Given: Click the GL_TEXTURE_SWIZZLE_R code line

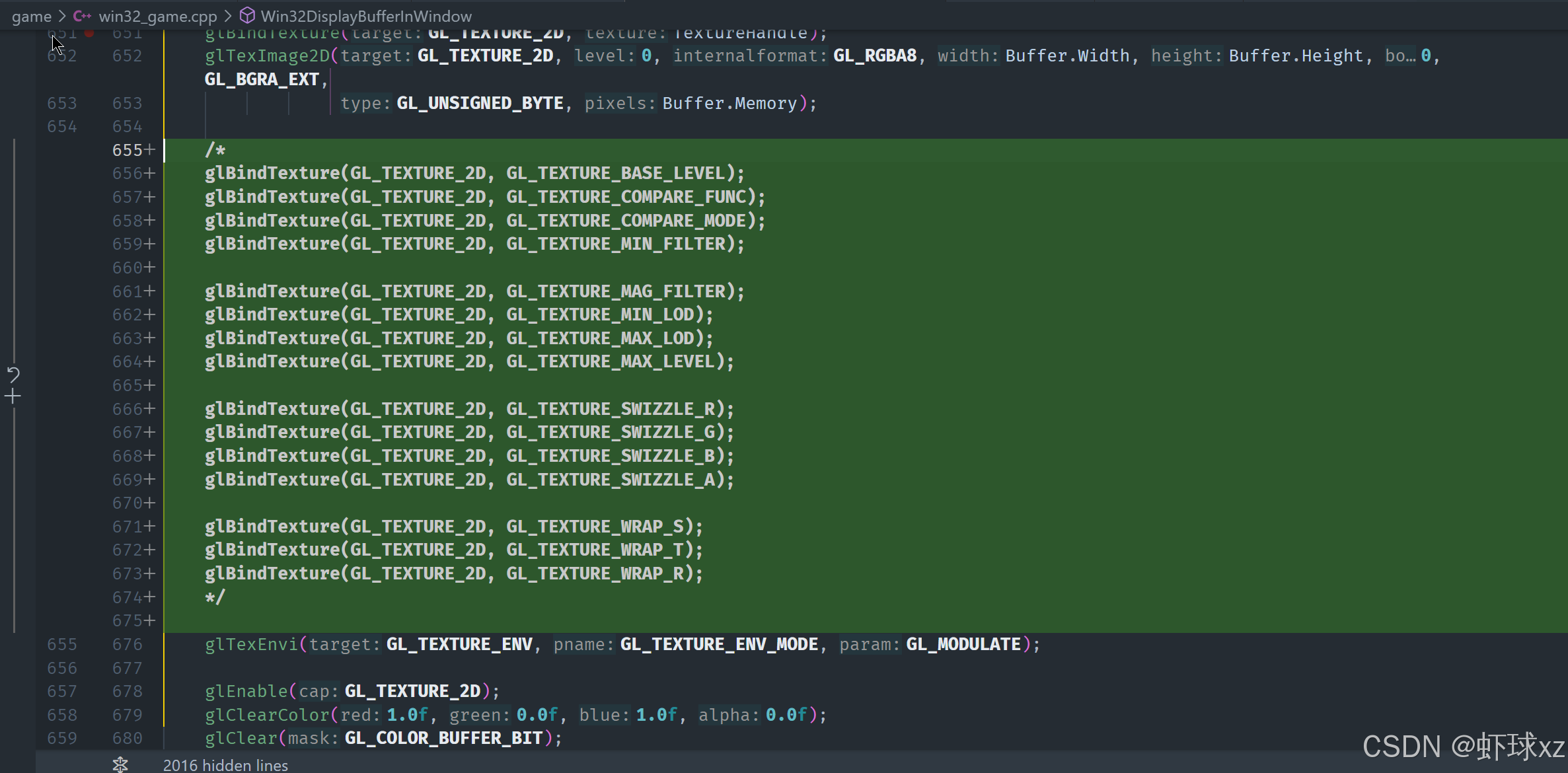Looking at the screenshot, I should (469, 409).
